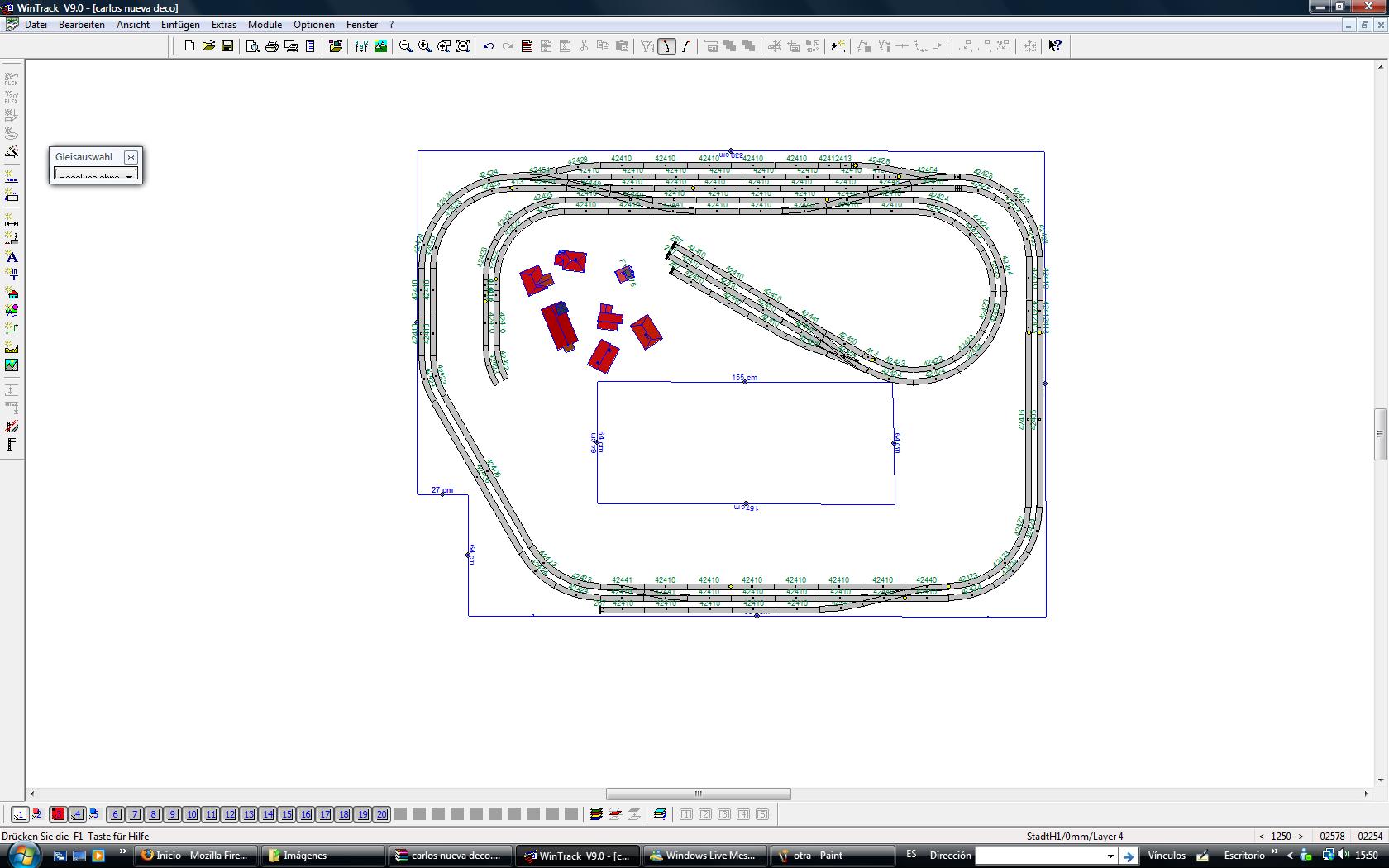Click the Undo arrow icon

tap(489, 46)
